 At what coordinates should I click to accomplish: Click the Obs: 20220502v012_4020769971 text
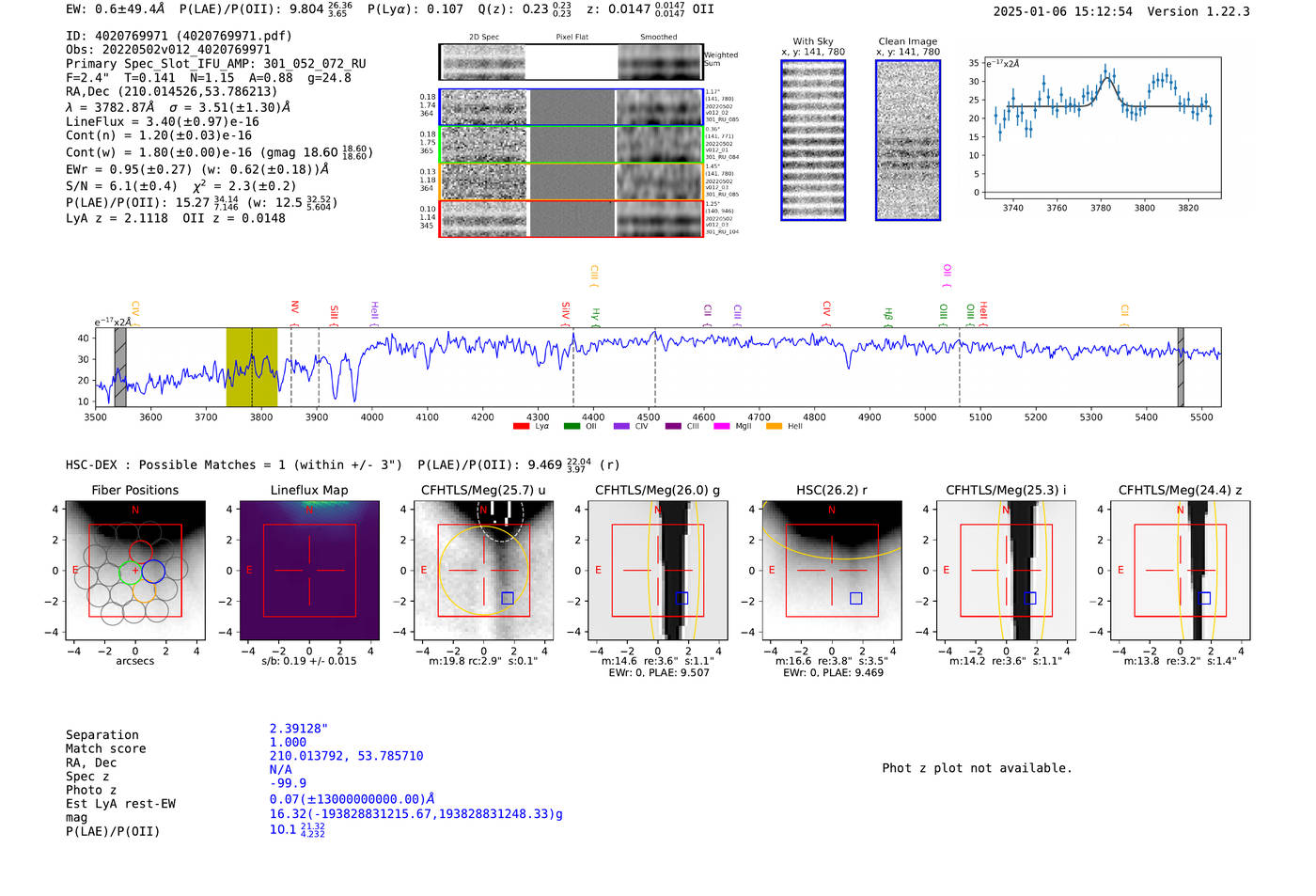coord(168,50)
